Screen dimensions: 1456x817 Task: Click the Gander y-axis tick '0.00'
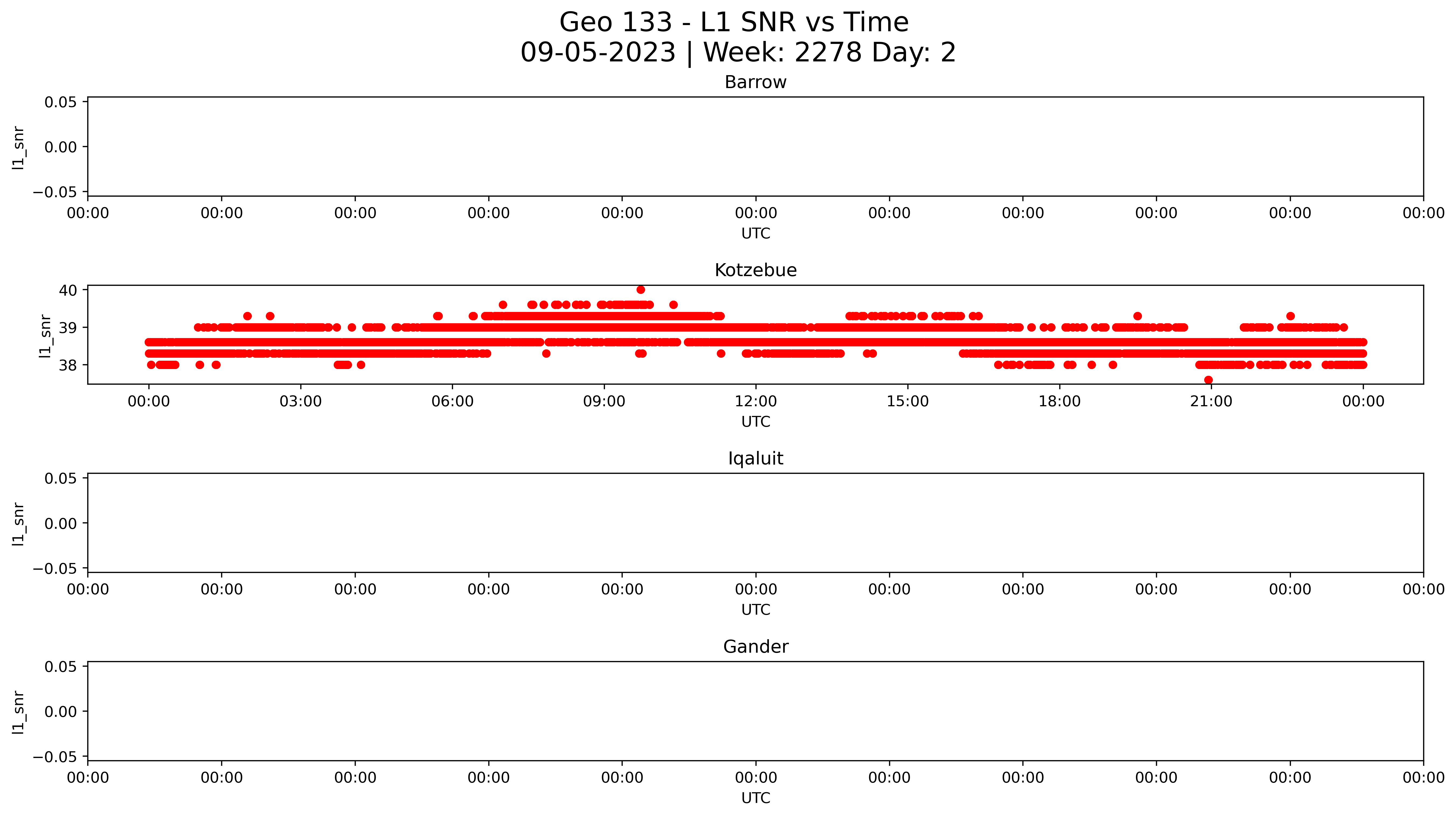pos(61,712)
